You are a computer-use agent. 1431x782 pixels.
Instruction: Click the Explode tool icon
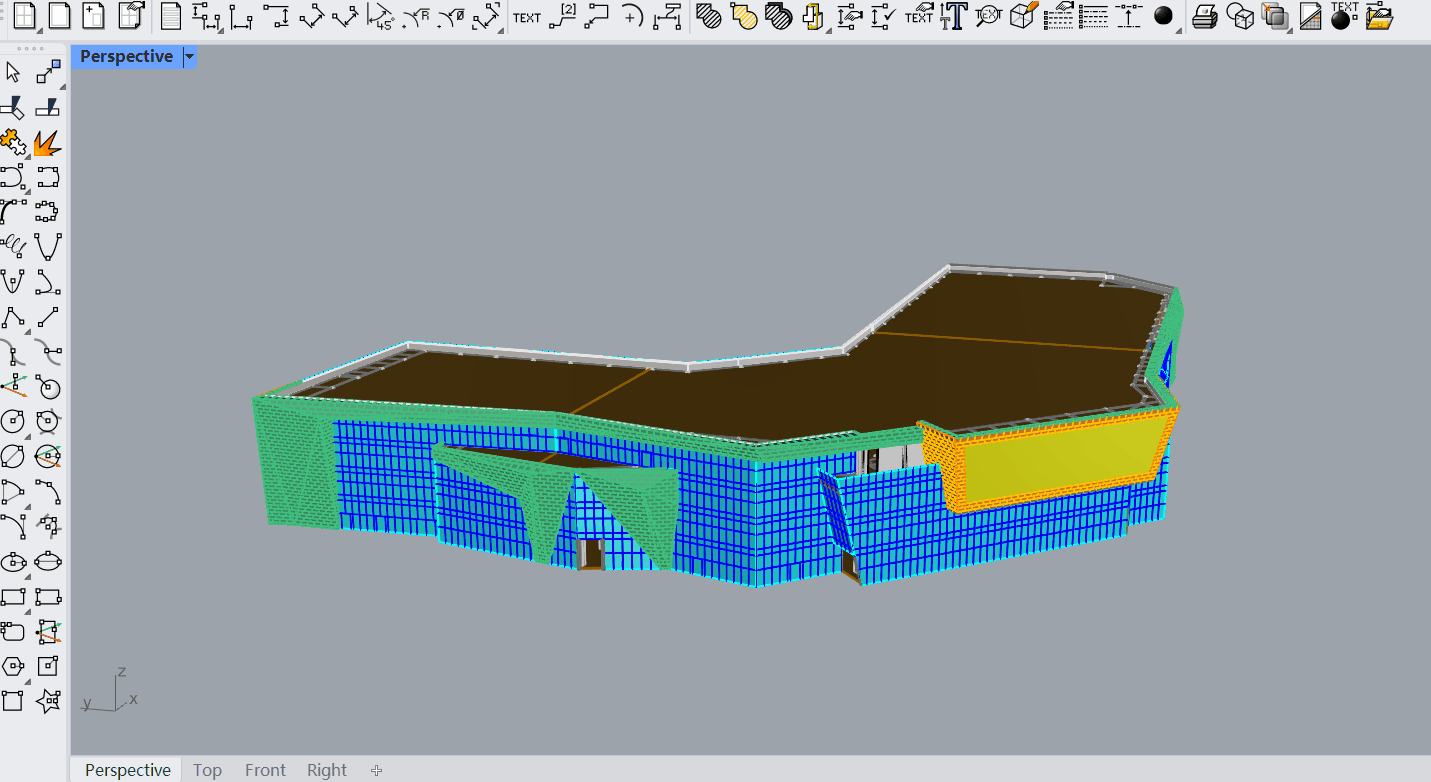46,143
